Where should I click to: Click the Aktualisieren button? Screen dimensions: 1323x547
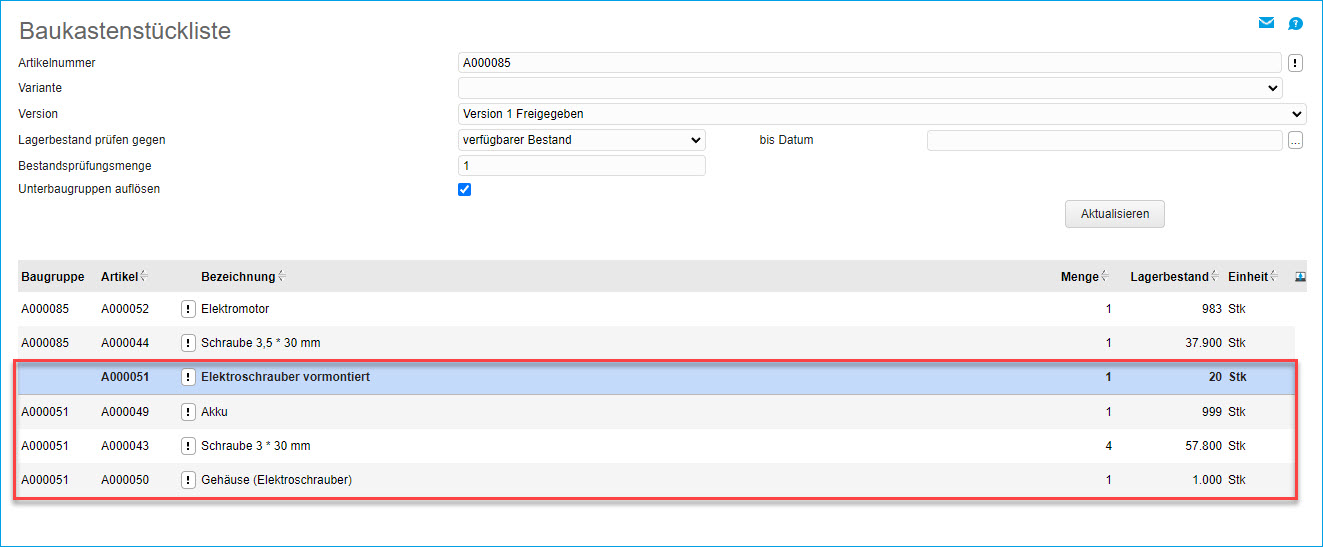(x=1114, y=214)
